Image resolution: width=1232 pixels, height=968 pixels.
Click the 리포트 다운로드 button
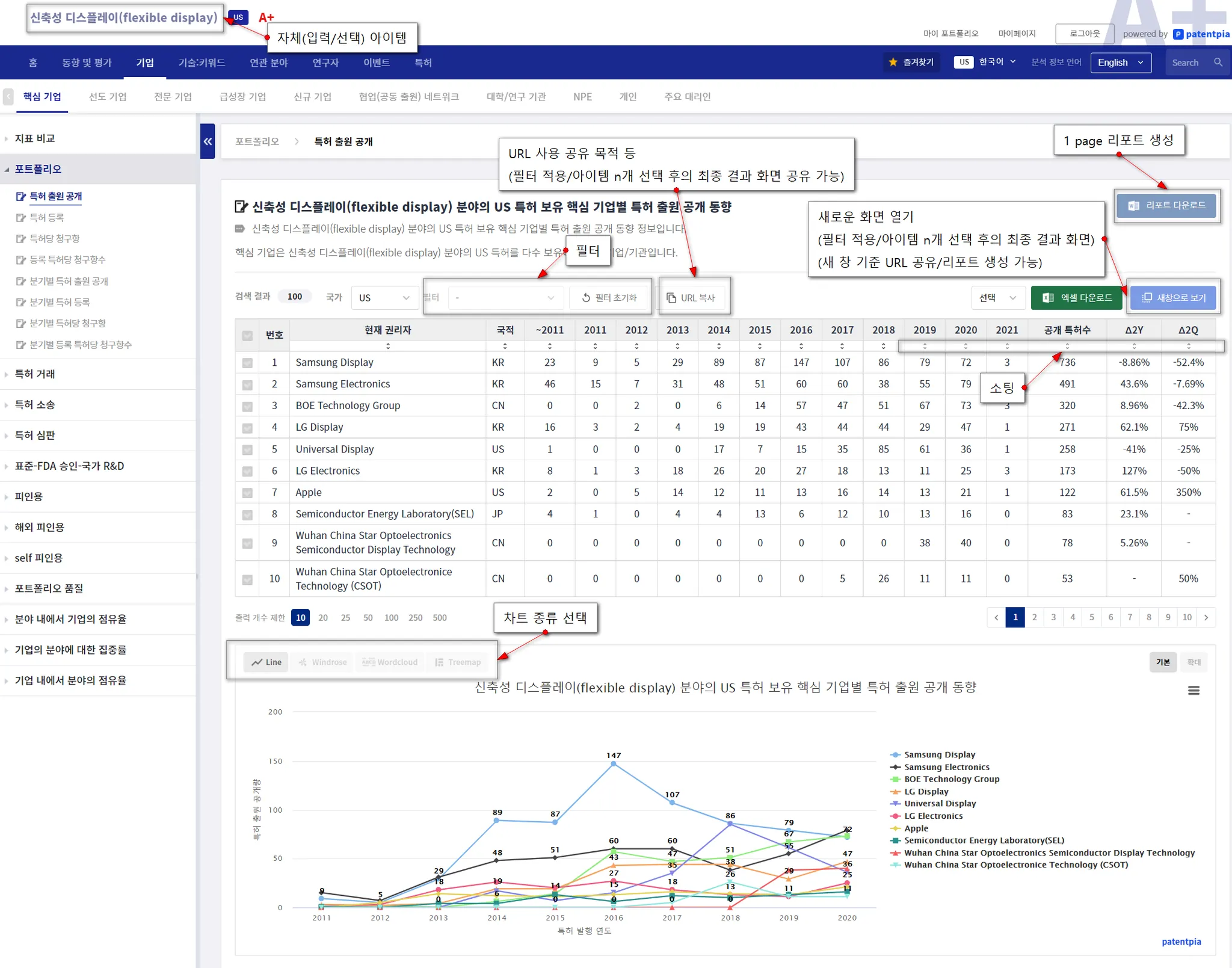pyautogui.click(x=1166, y=206)
